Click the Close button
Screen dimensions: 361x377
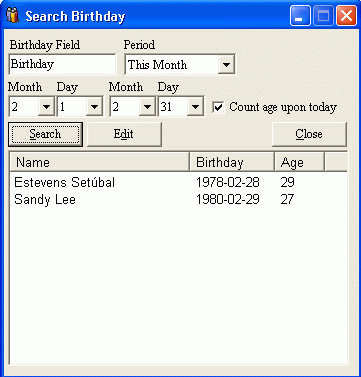(x=309, y=134)
